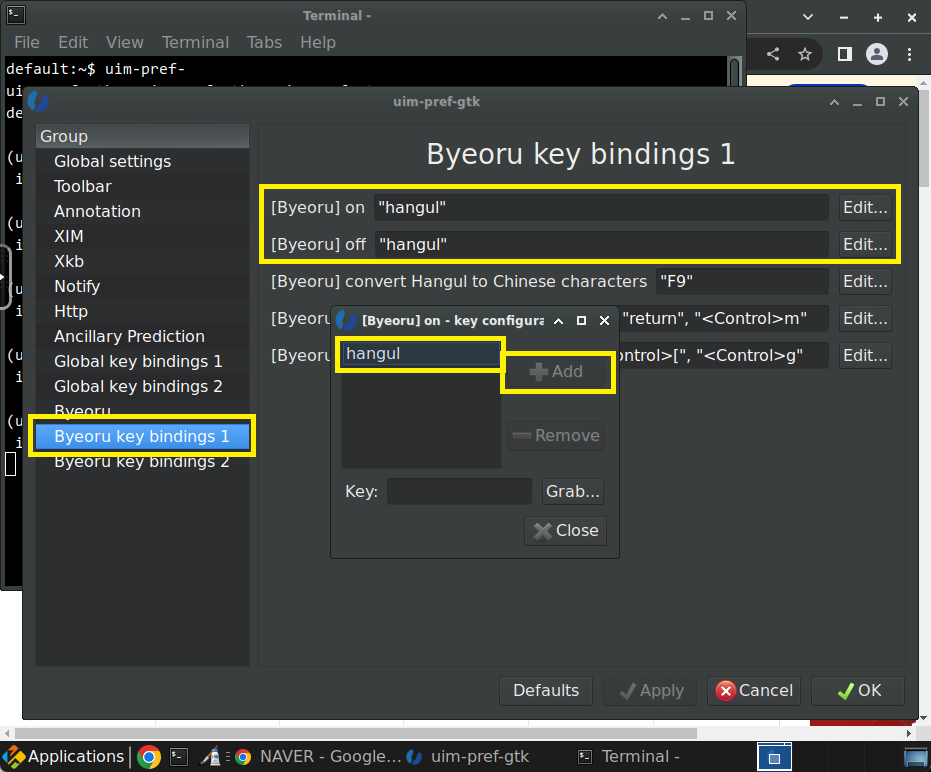Screen dimensions: 931x772
Task: Confirm preferences with OK
Action: pos(858,691)
